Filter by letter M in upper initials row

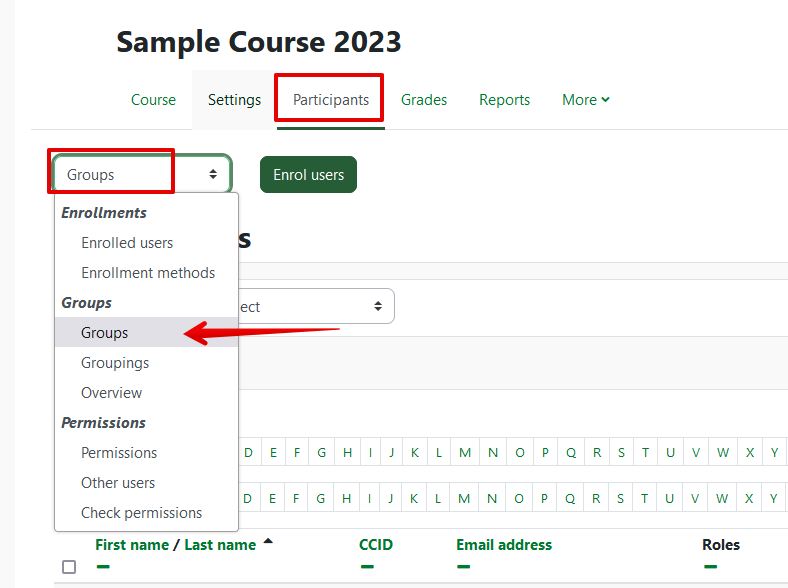(465, 452)
